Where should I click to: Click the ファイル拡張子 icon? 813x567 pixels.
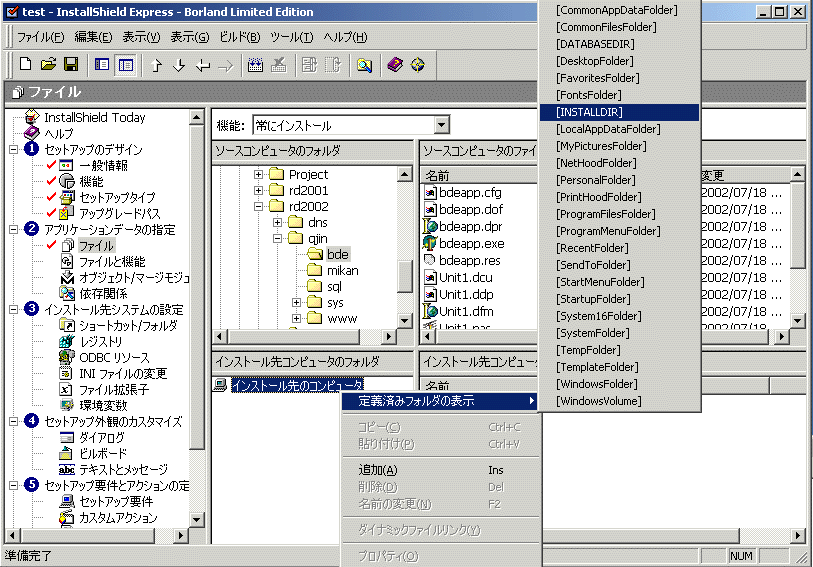[x=66, y=389]
